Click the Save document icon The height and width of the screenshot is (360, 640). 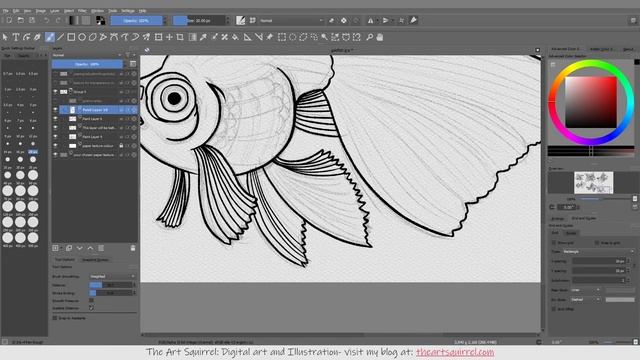tap(32, 20)
